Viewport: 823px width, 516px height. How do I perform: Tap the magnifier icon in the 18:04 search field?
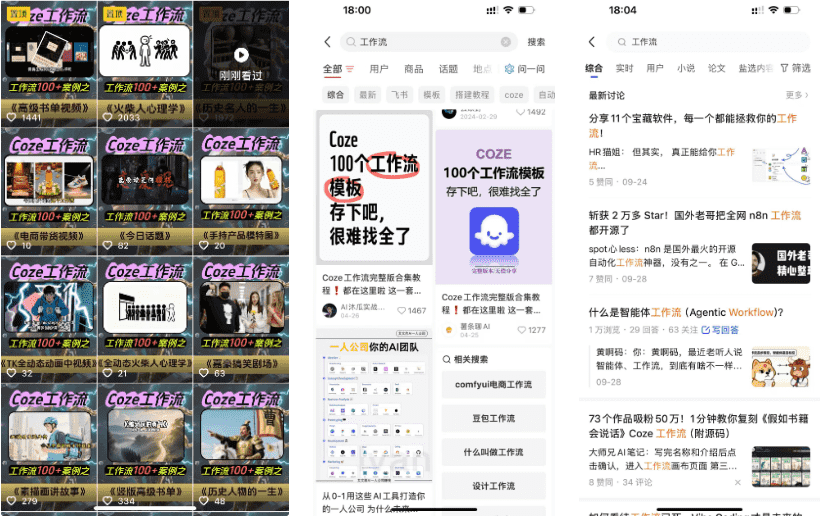coord(621,42)
